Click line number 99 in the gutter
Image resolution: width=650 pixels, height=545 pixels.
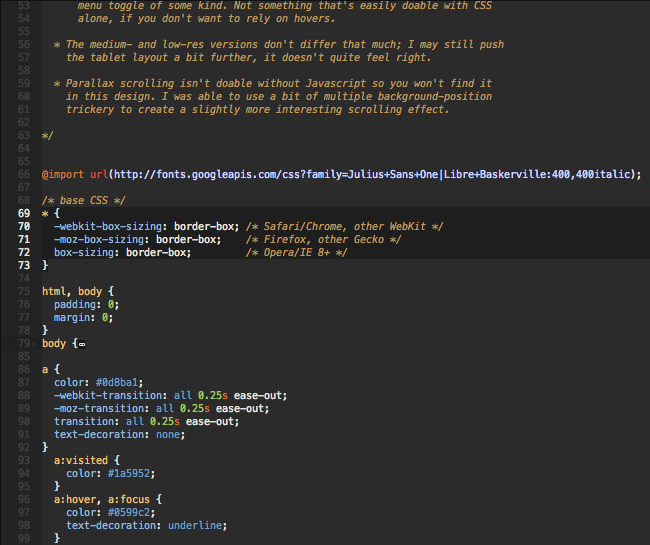coord(24,538)
